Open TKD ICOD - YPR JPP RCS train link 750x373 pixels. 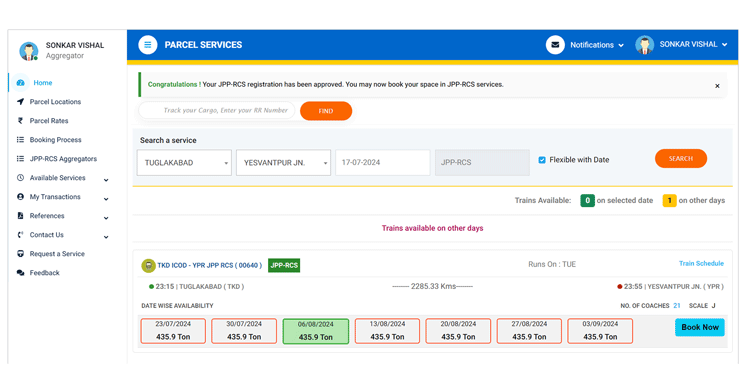click(x=210, y=265)
